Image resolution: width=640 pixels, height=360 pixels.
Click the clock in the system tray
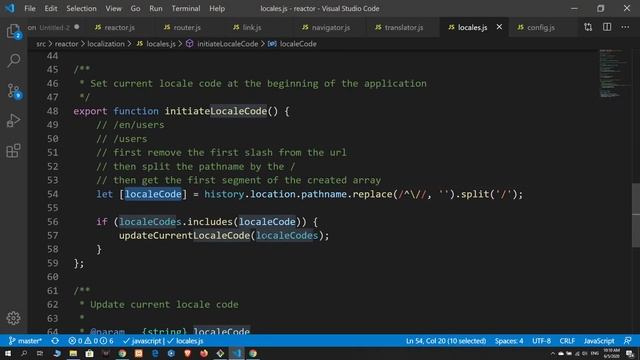pos(611,353)
